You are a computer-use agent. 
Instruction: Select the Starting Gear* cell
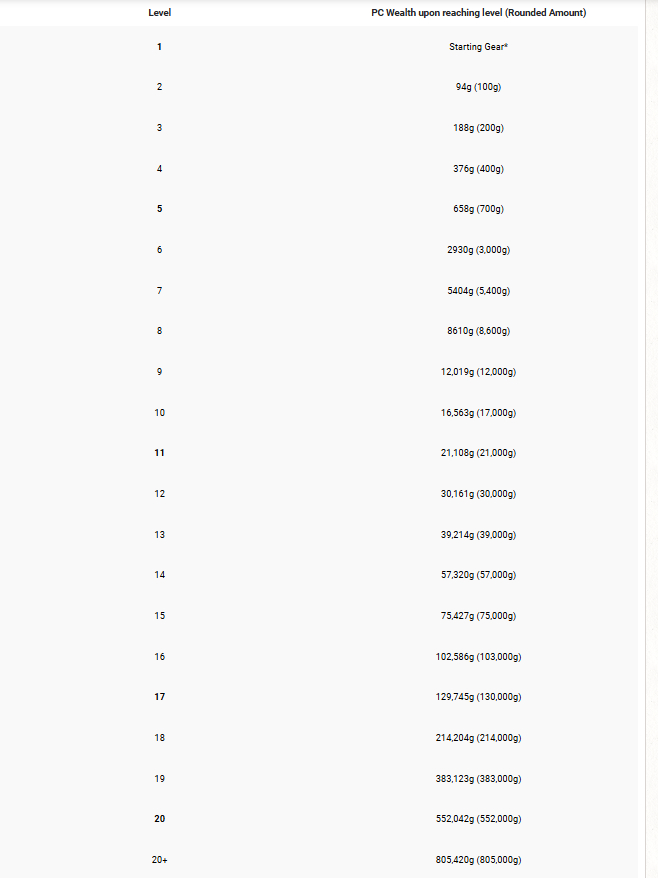pyautogui.click(x=478, y=47)
